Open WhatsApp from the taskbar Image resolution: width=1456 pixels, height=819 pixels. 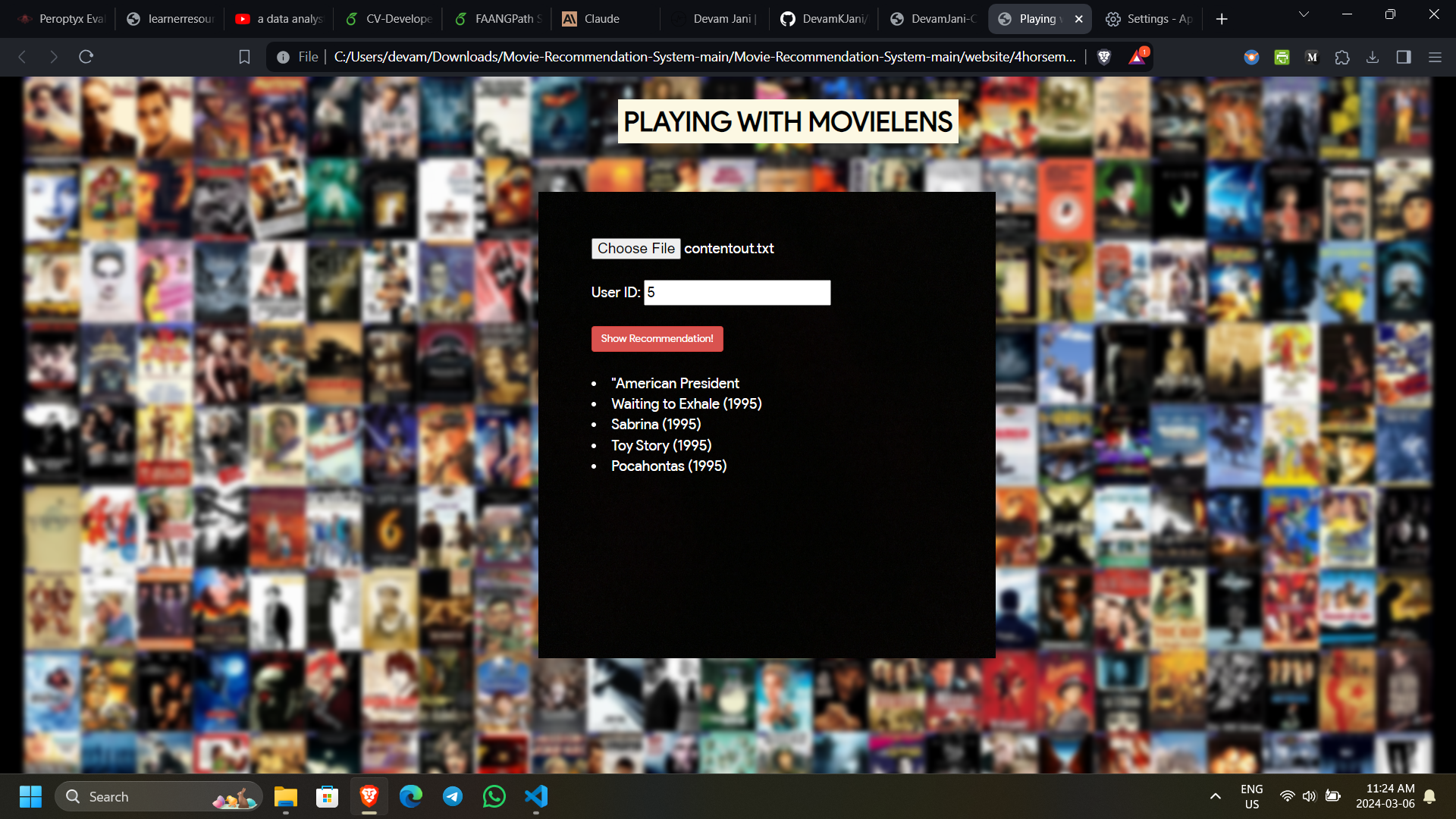pos(494,796)
